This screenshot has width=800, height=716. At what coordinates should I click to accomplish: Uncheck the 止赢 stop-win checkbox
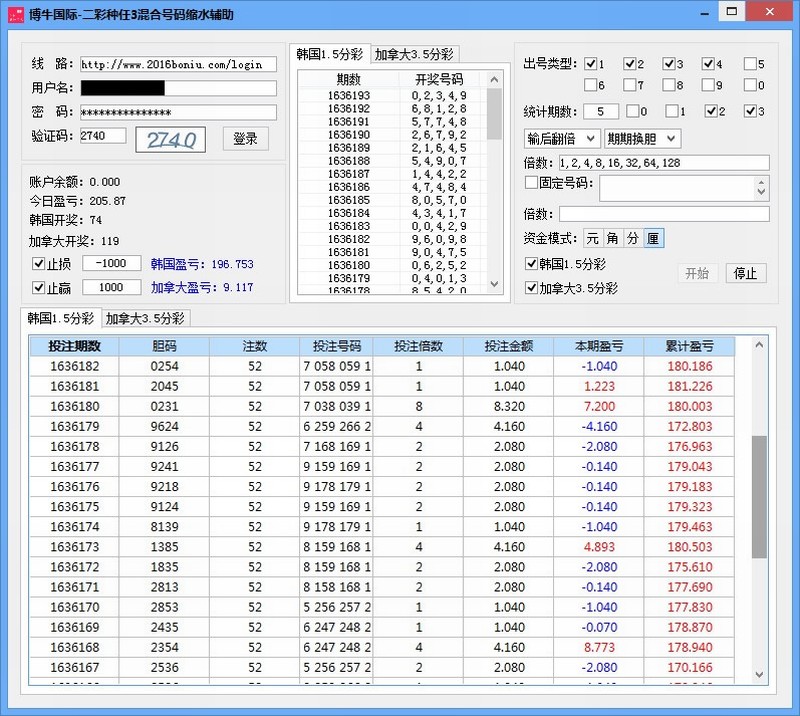(35, 288)
